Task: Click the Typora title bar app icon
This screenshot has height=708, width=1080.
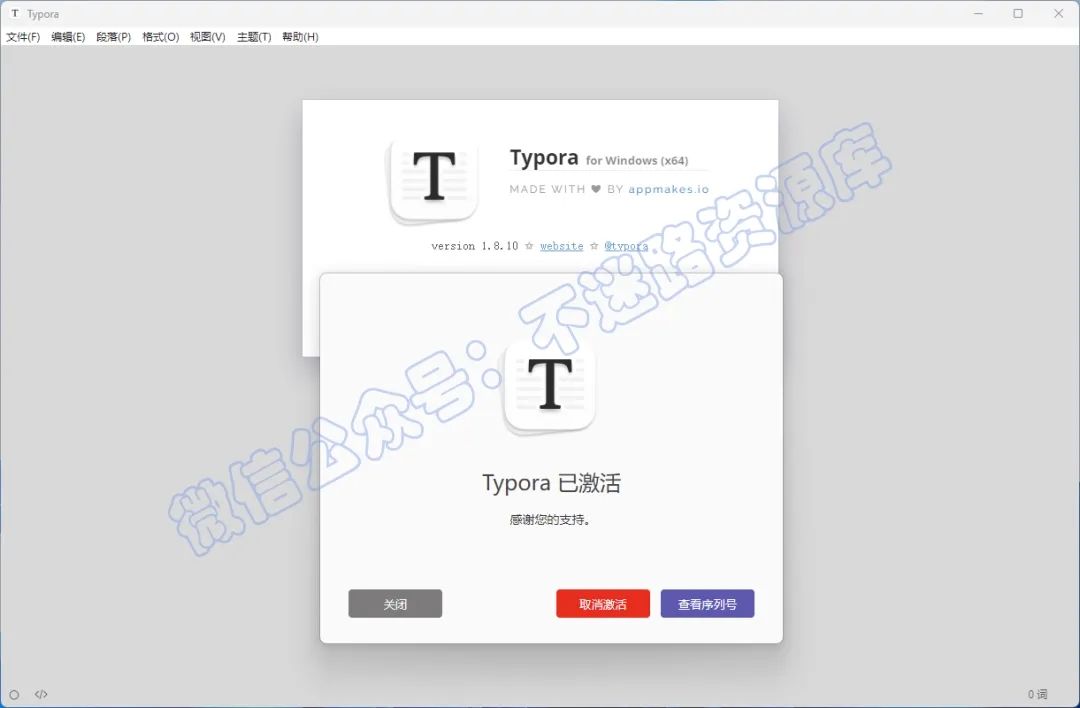Action: click(15, 13)
